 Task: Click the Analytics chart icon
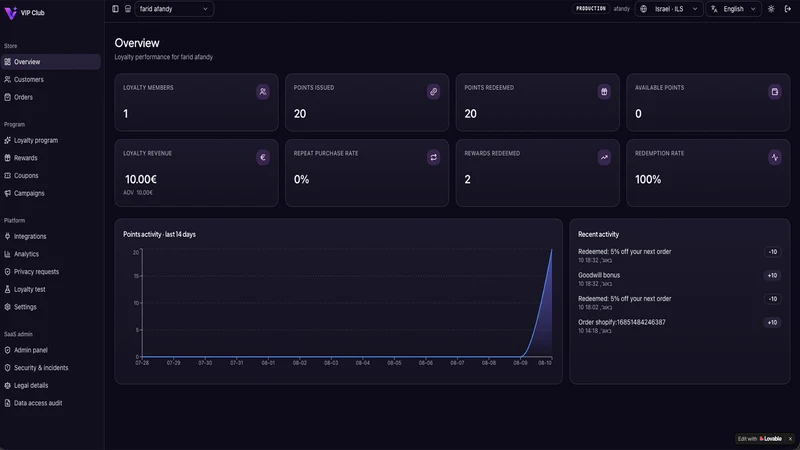[7, 254]
